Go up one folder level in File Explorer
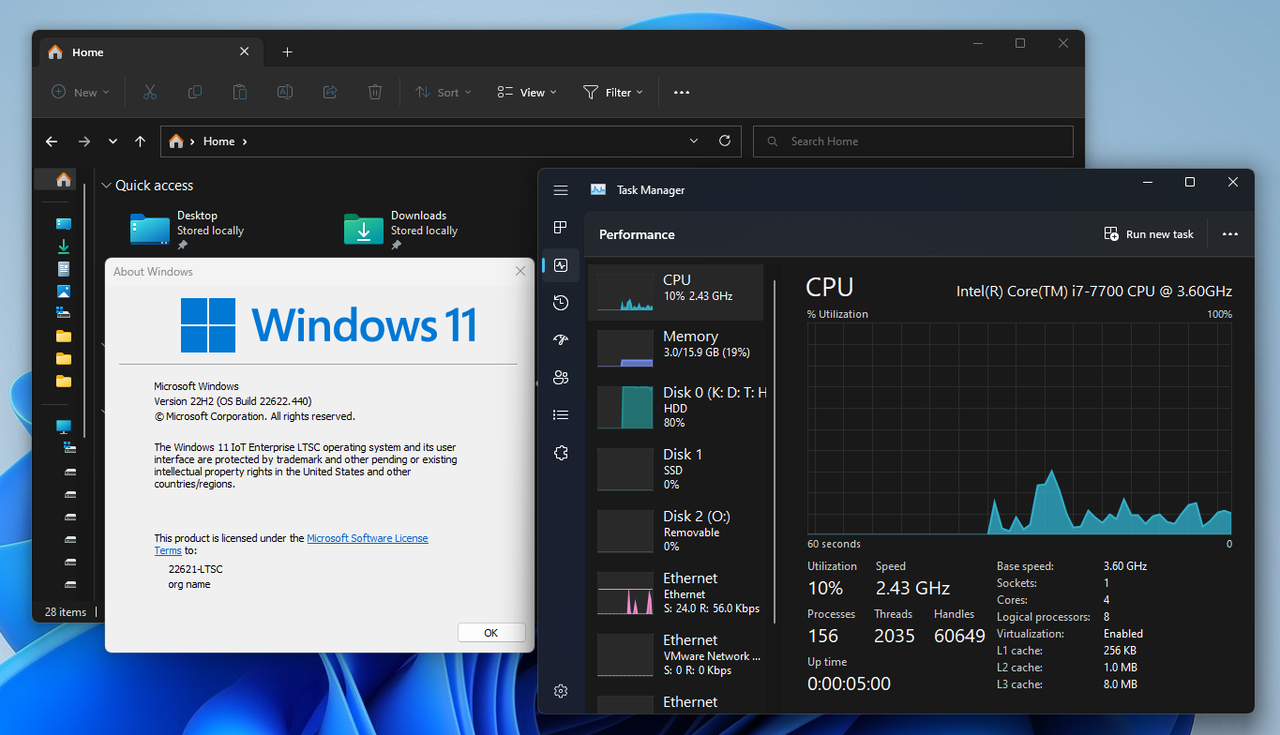 [140, 142]
